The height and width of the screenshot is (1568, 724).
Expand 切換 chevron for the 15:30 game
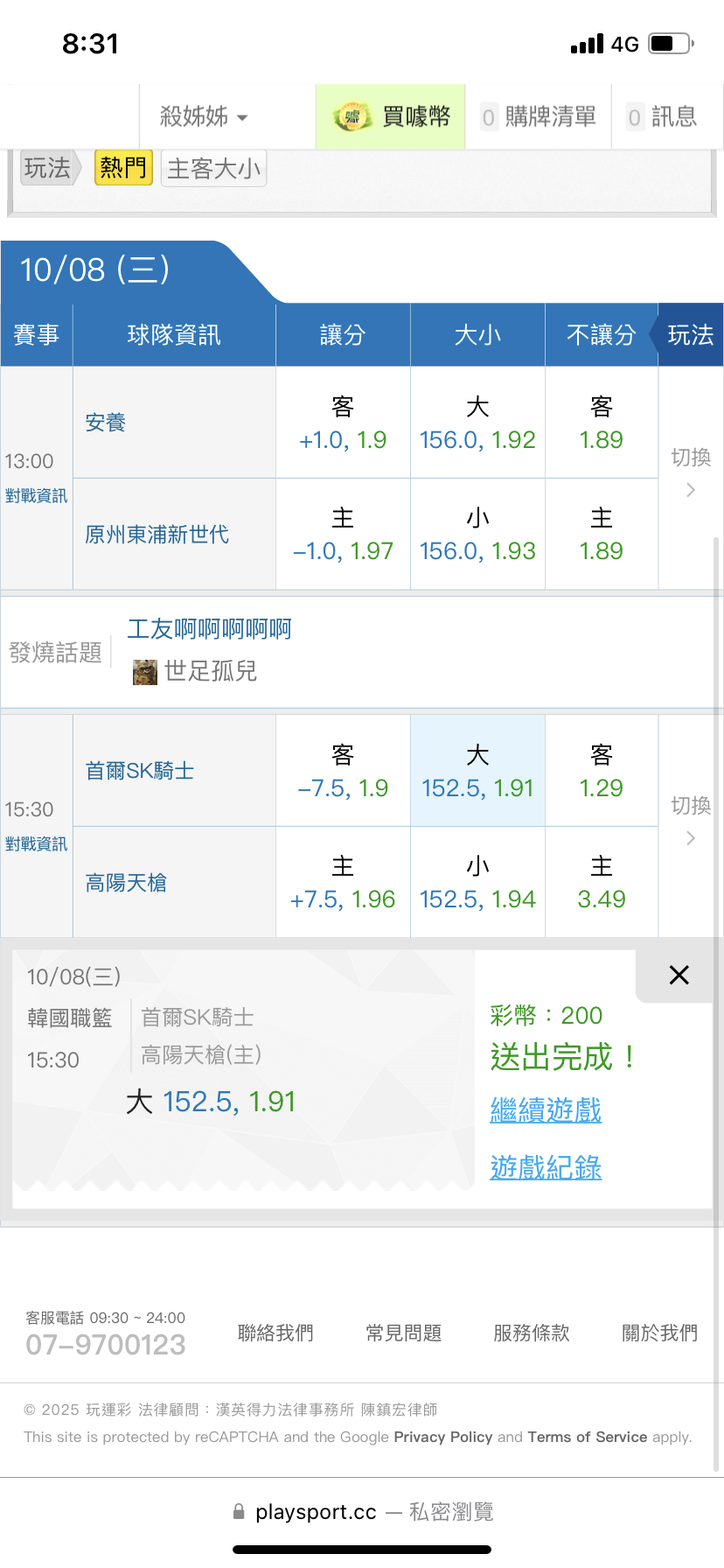pyautogui.click(x=691, y=838)
